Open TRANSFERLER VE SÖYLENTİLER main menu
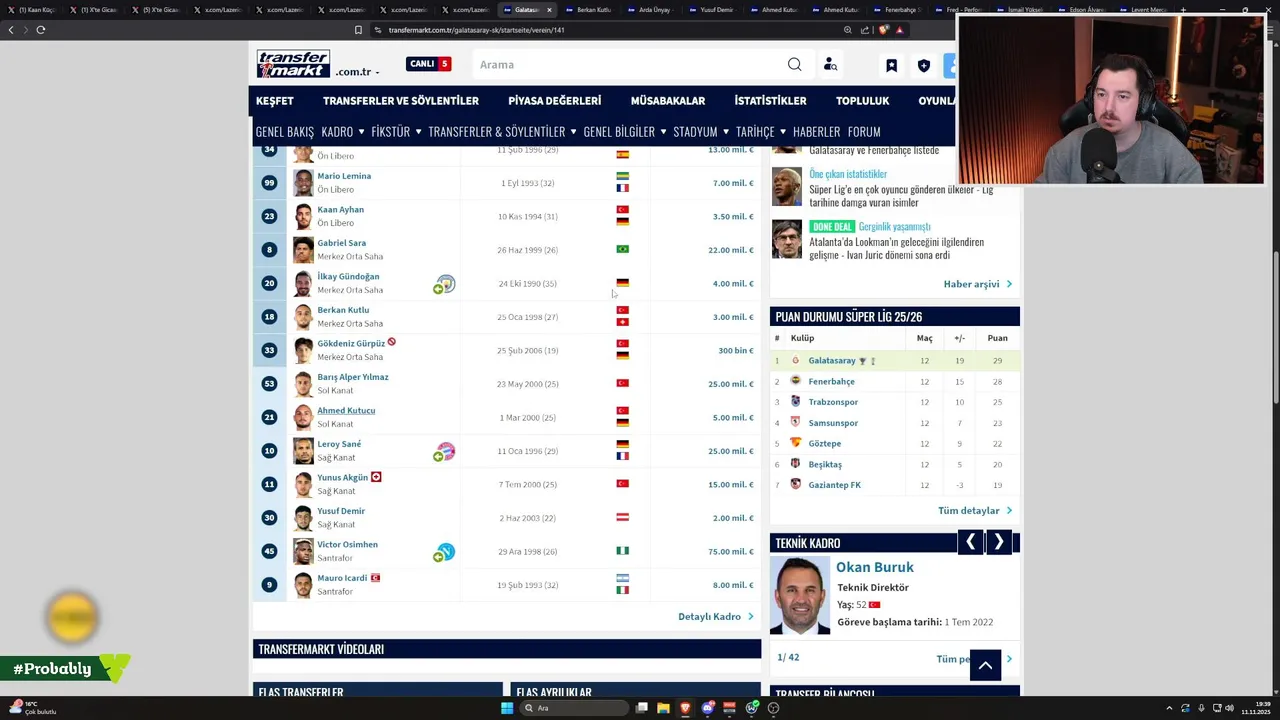The image size is (1280, 720). pyautogui.click(x=401, y=101)
